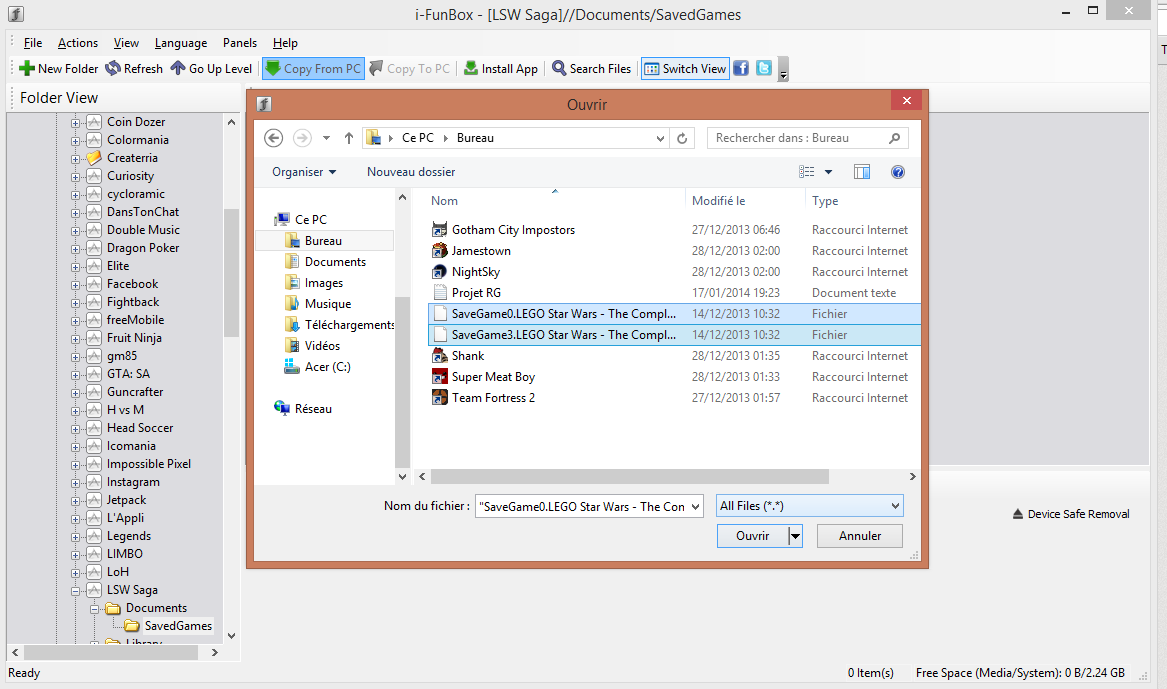The width and height of the screenshot is (1167, 689).
Task: Select SavedGames folder in Folder View
Action: (x=178, y=626)
